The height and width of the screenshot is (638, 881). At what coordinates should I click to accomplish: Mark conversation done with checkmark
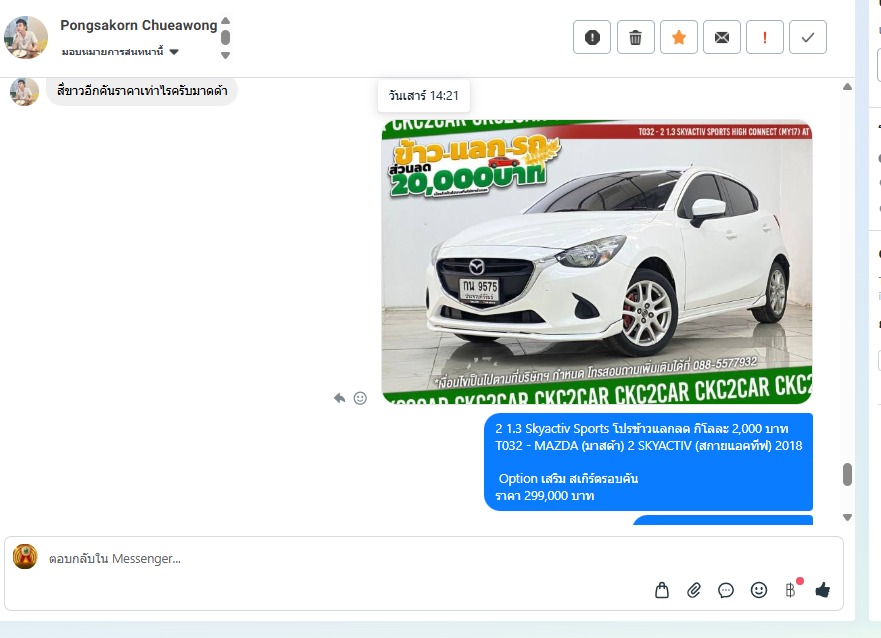tap(808, 37)
